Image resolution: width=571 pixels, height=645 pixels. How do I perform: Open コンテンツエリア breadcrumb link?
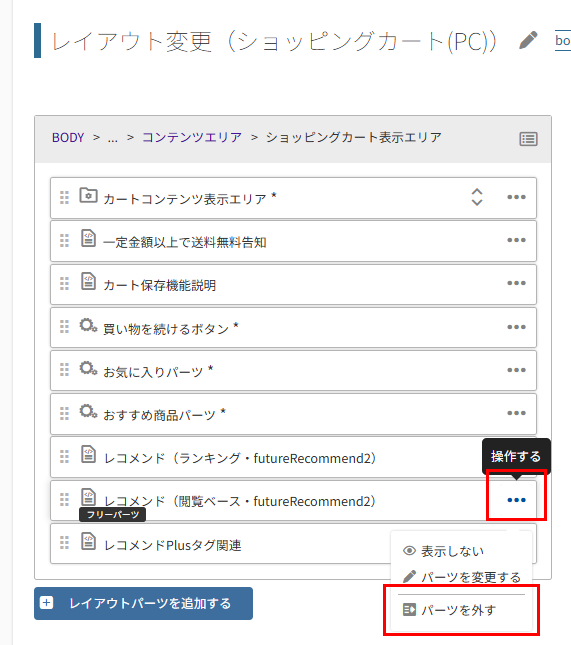coord(192,137)
